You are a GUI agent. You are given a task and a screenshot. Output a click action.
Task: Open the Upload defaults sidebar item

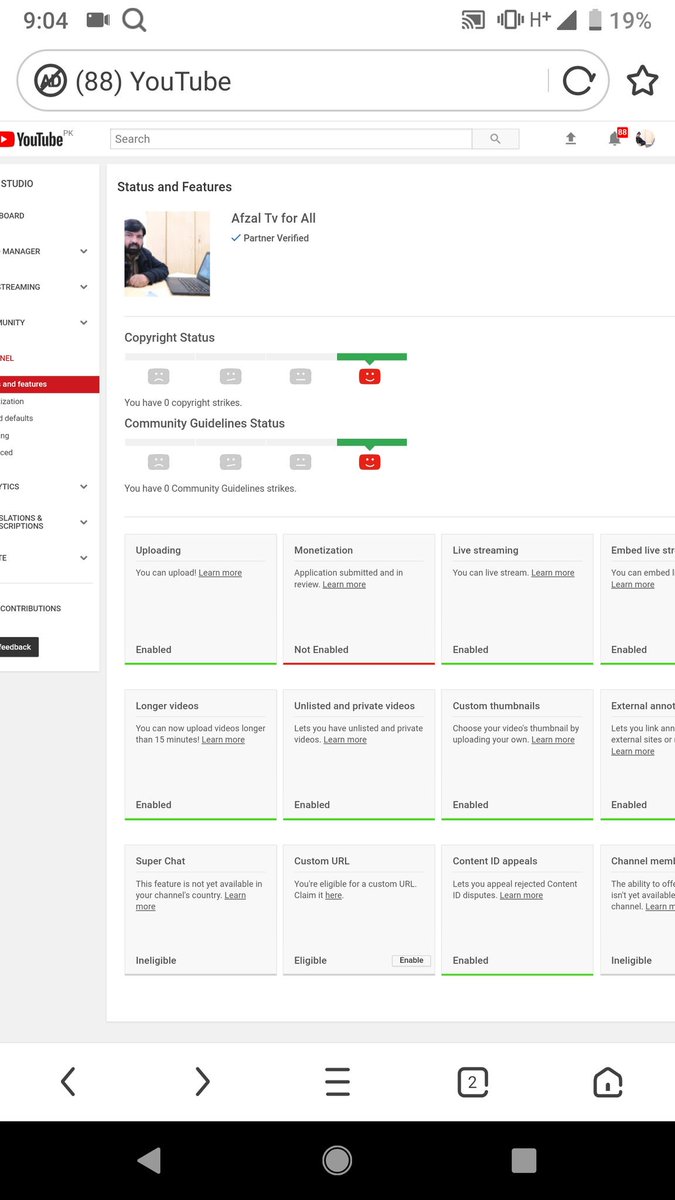tap(17, 418)
